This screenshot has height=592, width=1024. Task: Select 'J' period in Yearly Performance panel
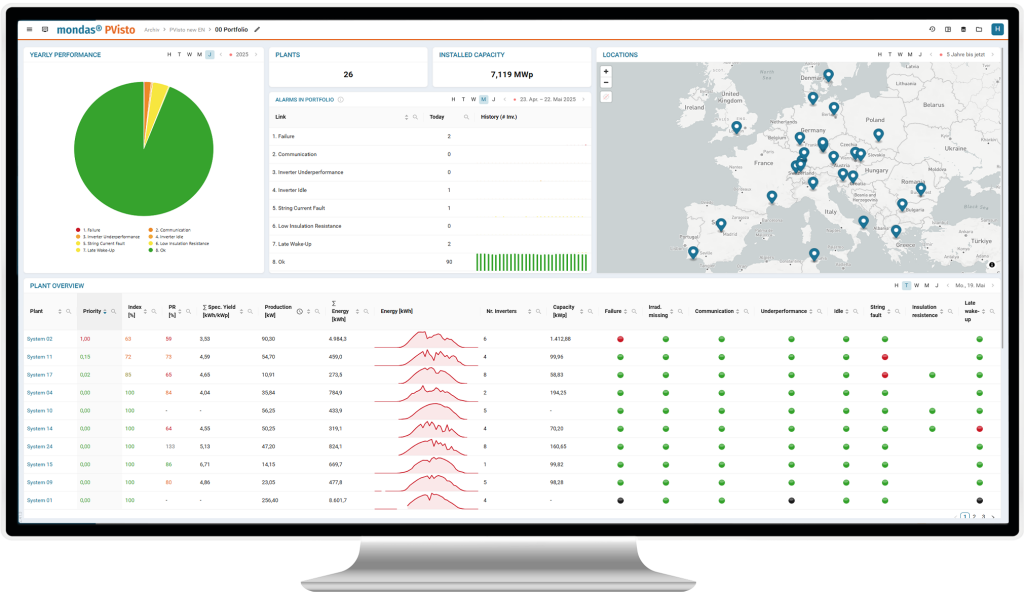209,54
